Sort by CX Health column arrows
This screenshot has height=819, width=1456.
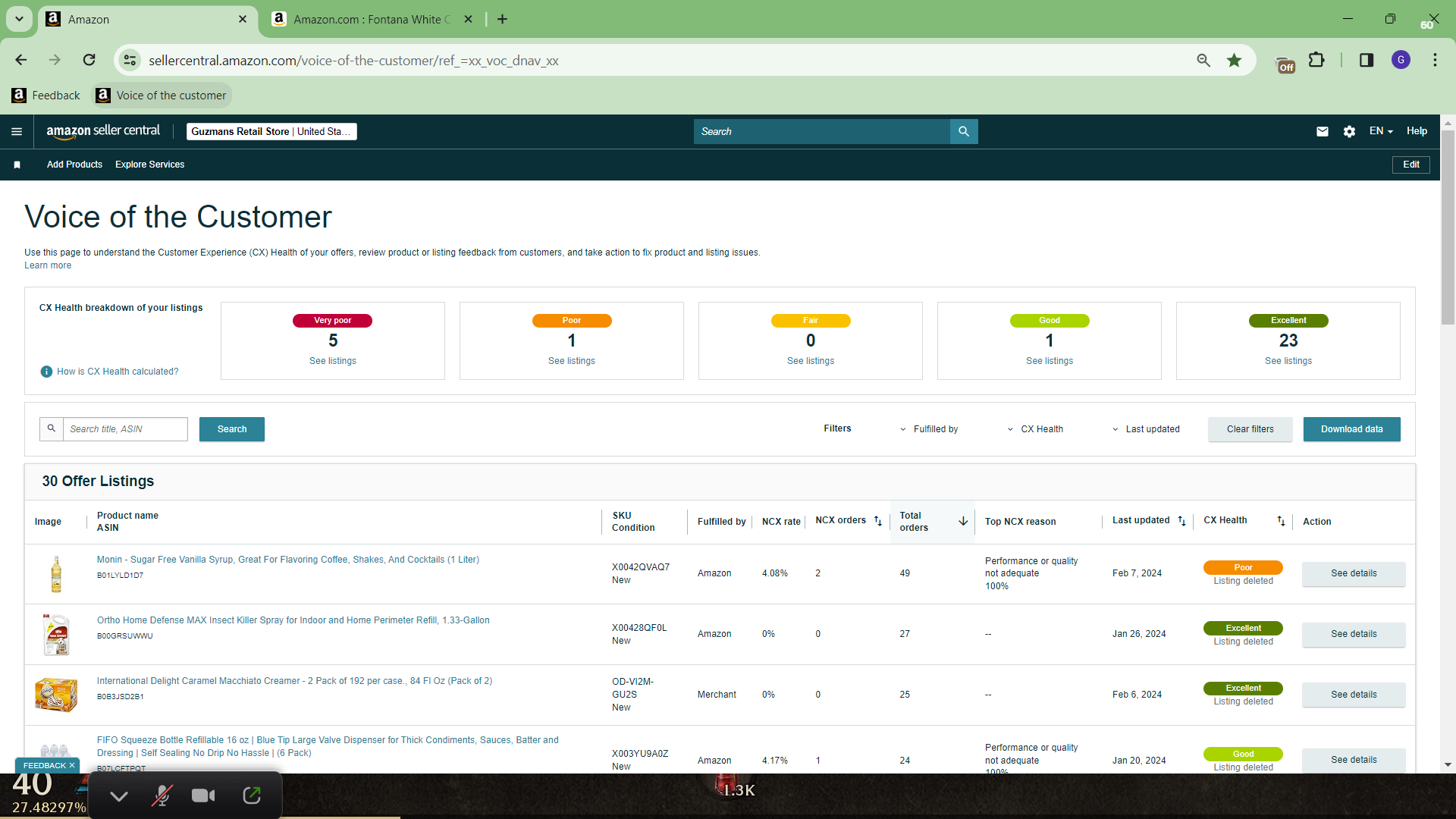coord(1281,521)
